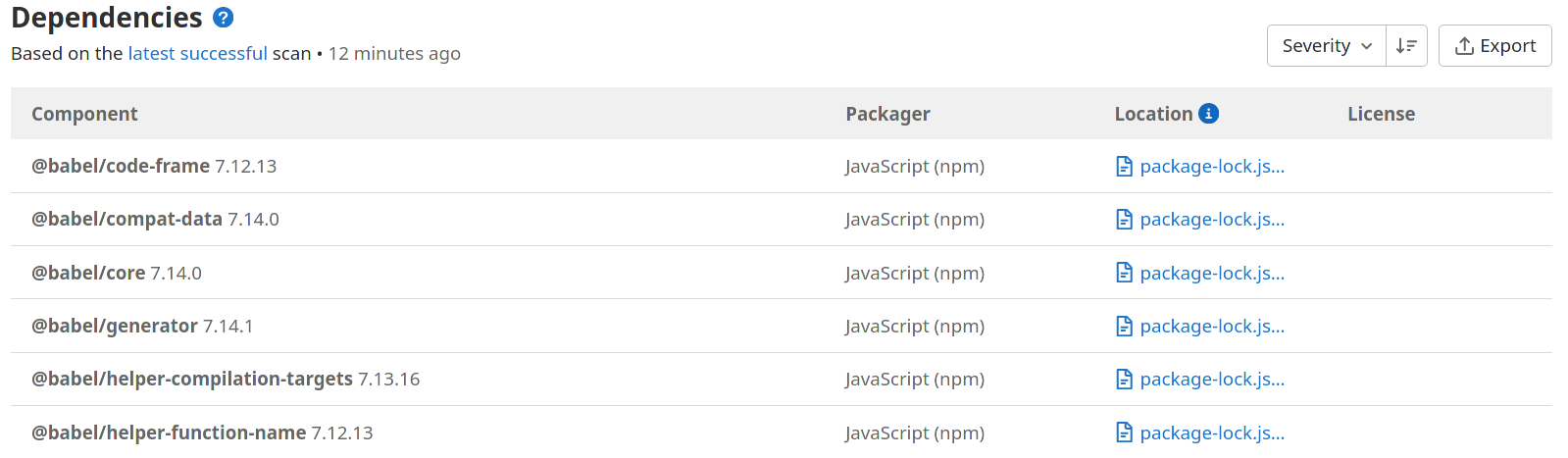Open package-lock.json link for @babel/helper-function-name
The height and width of the screenshot is (458, 1568).
(x=1212, y=433)
